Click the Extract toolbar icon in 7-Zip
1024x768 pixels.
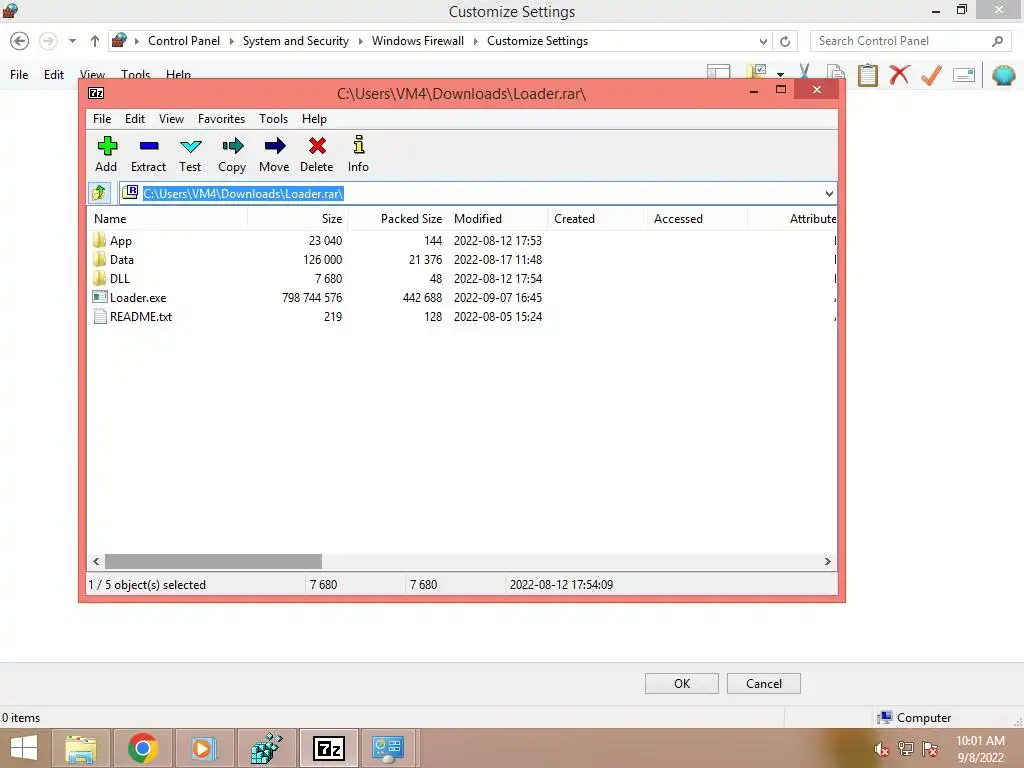point(149,146)
